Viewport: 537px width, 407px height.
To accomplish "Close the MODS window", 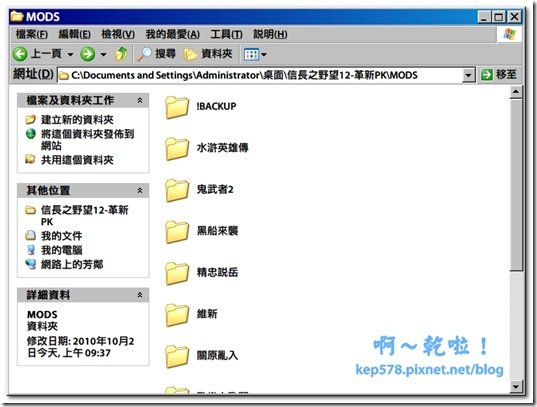I will point(514,16).
